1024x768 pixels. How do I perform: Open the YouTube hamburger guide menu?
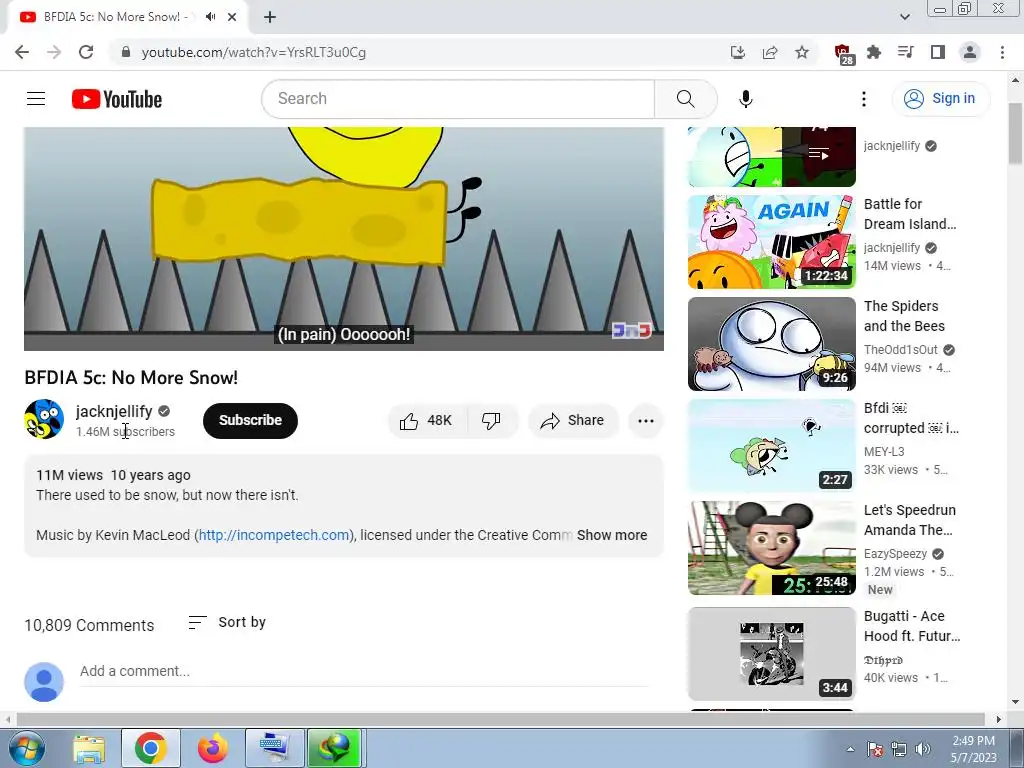[36, 99]
